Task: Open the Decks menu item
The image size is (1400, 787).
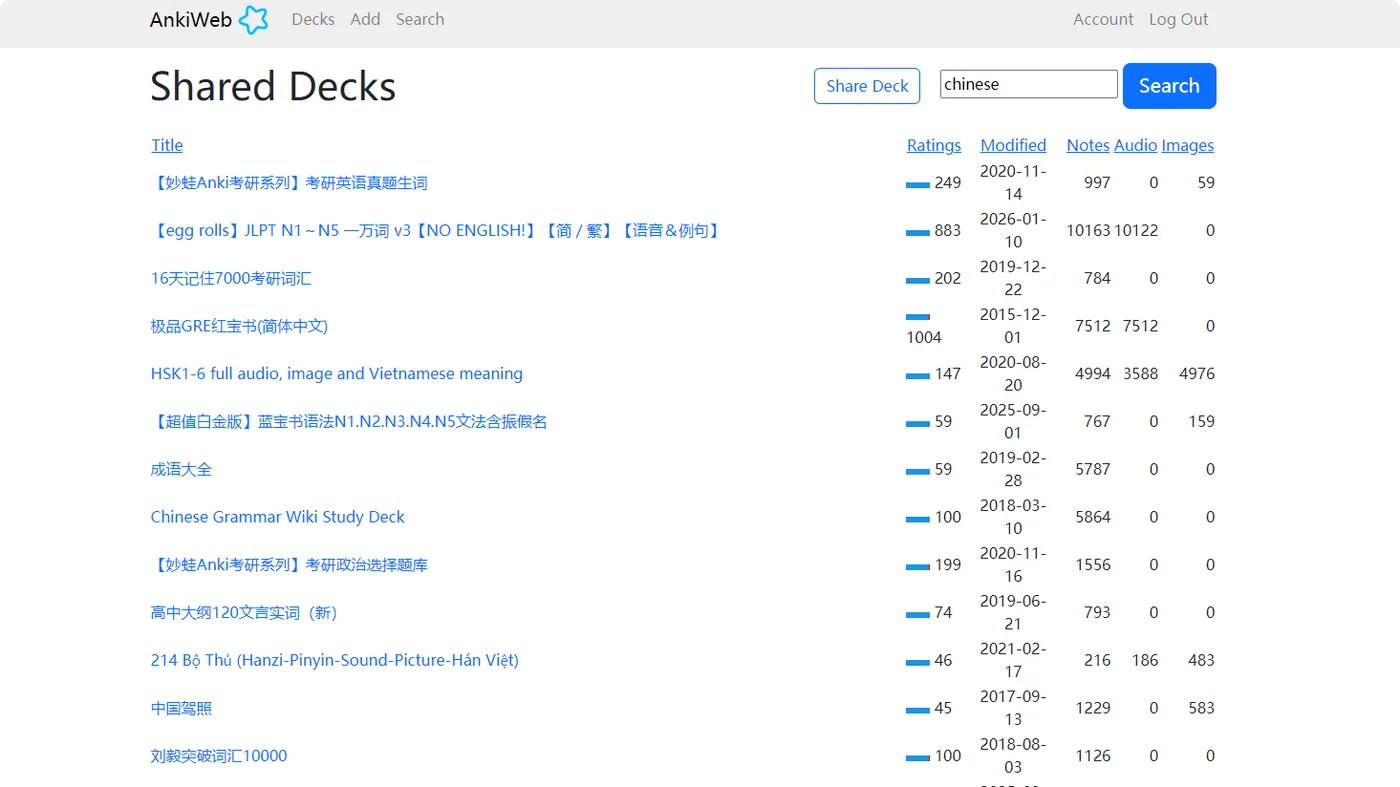Action: pyautogui.click(x=313, y=19)
